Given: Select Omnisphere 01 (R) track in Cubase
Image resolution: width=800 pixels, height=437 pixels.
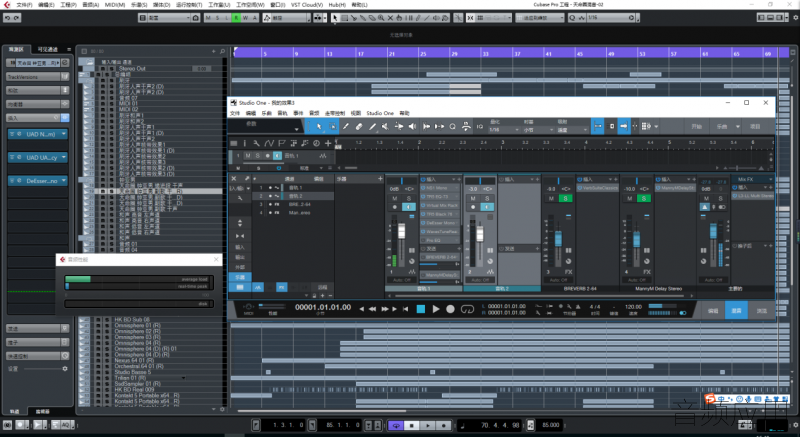Looking at the screenshot, I should 137,325.
